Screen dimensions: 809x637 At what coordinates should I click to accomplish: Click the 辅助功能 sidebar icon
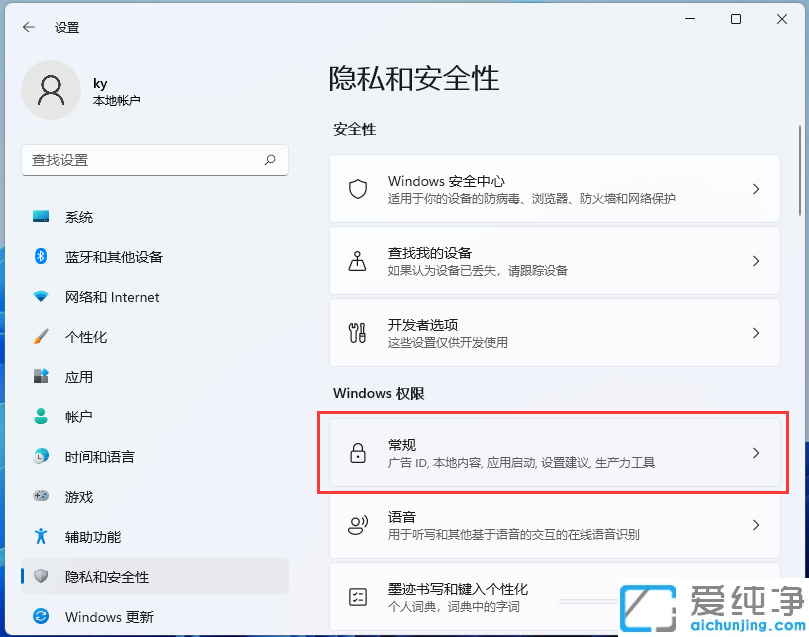41,537
